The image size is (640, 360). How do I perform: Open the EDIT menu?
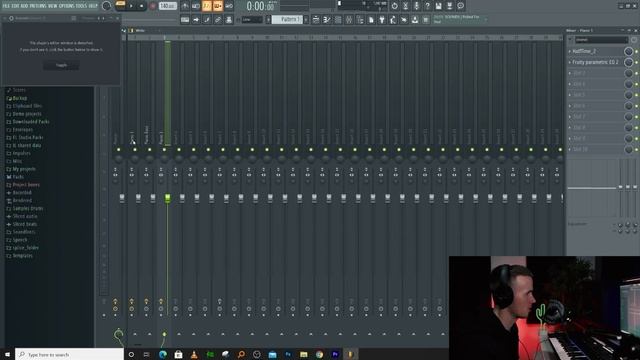[16, 6]
